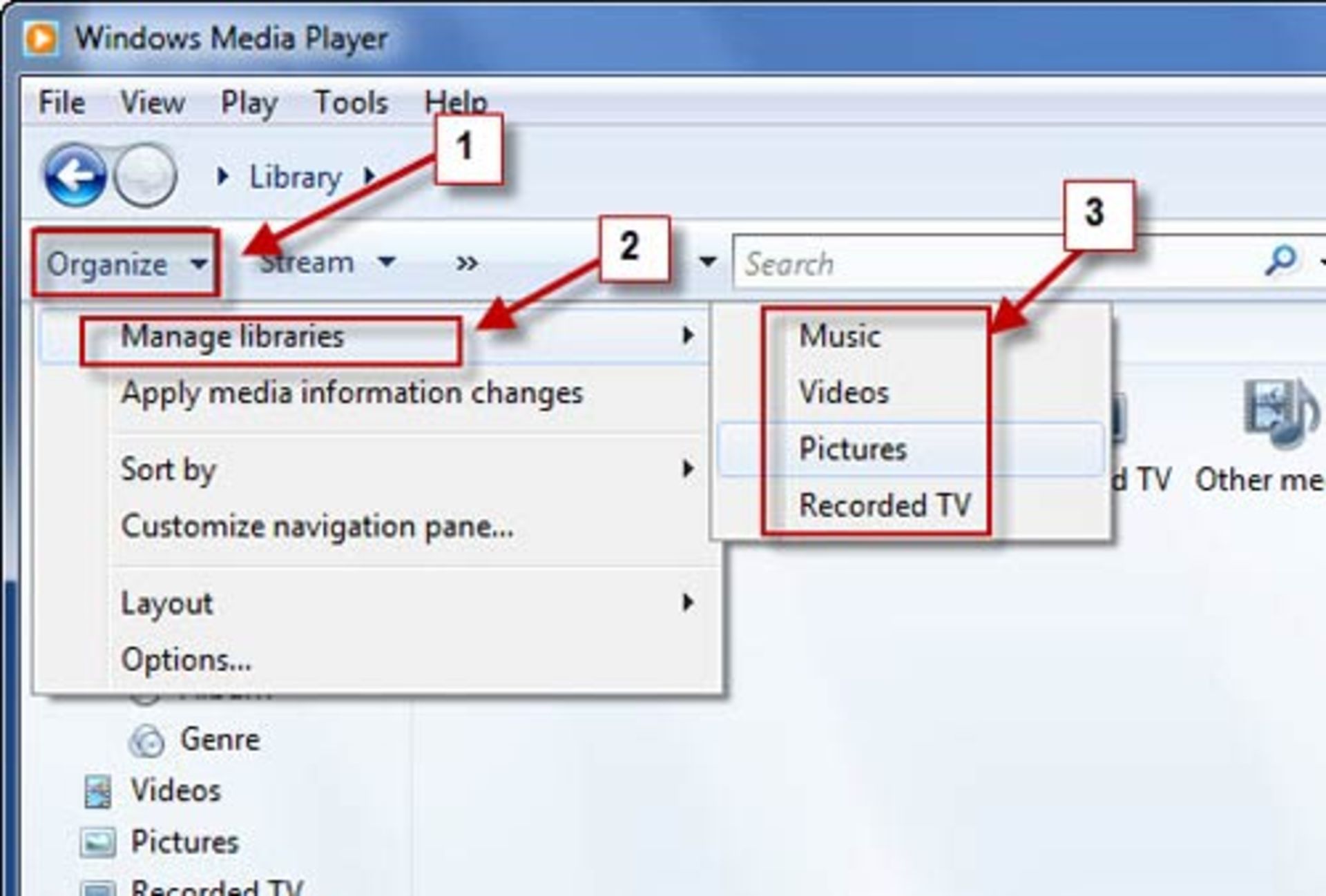The height and width of the screenshot is (896, 1326).
Task: Click the Library breadcrumb link
Action: click(296, 177)
